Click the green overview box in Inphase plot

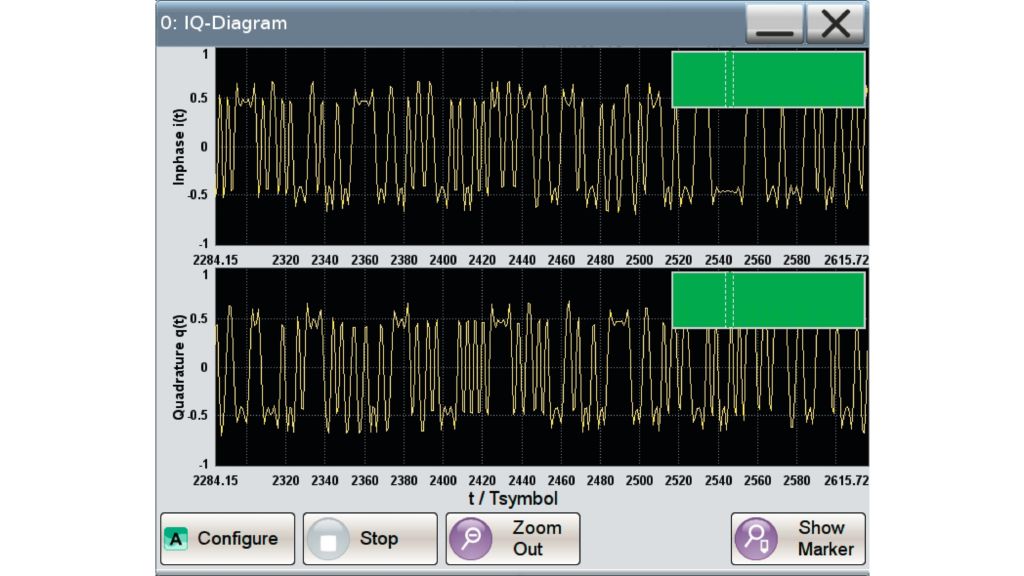(800, 80)
